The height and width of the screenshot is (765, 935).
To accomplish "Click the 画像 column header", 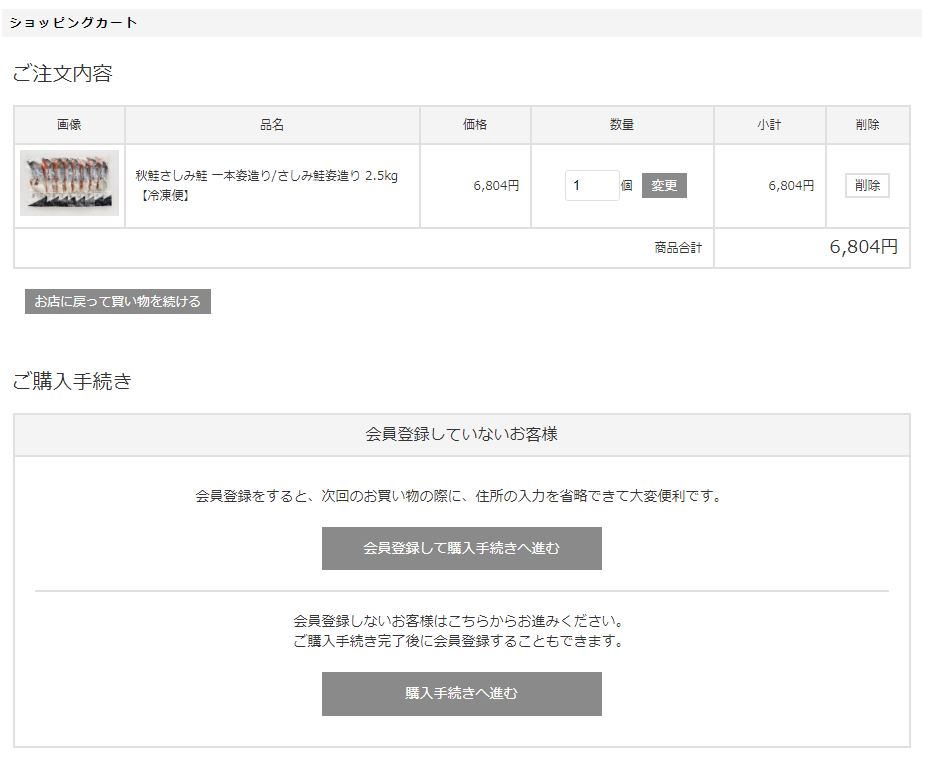I will (69, 125).
